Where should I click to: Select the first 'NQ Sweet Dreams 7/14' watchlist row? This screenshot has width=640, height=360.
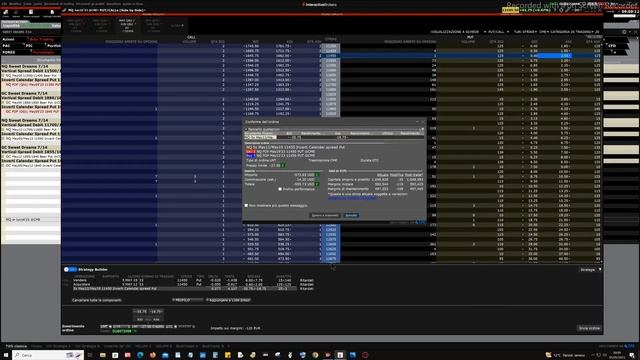pyautogui.click(x=31, y=66)
